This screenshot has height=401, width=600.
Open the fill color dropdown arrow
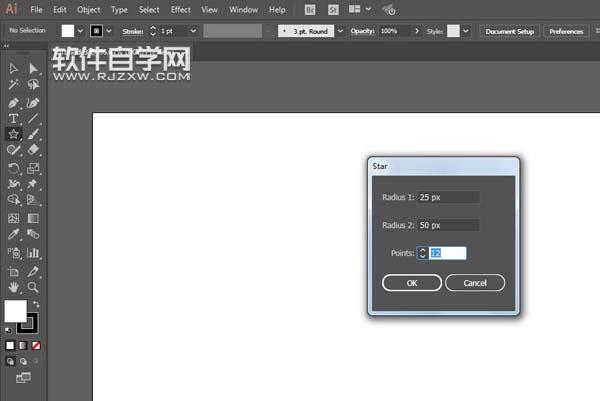coord(80,31)
